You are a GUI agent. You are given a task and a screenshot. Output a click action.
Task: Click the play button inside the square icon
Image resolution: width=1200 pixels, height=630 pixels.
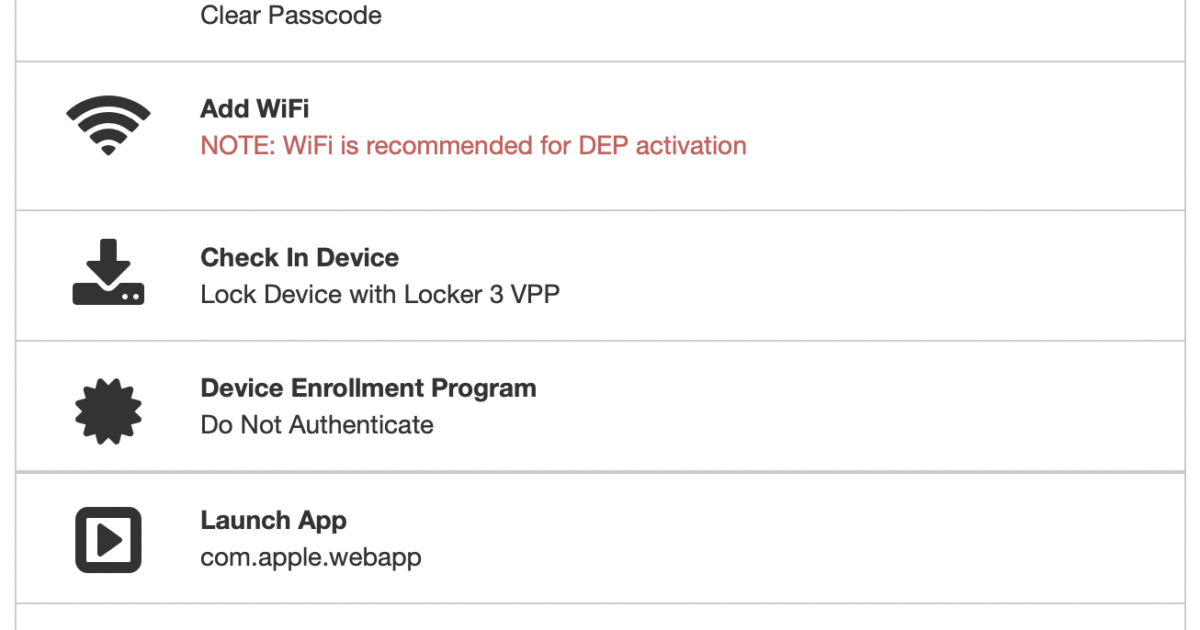pyautogui.click(x=108, y=538)
